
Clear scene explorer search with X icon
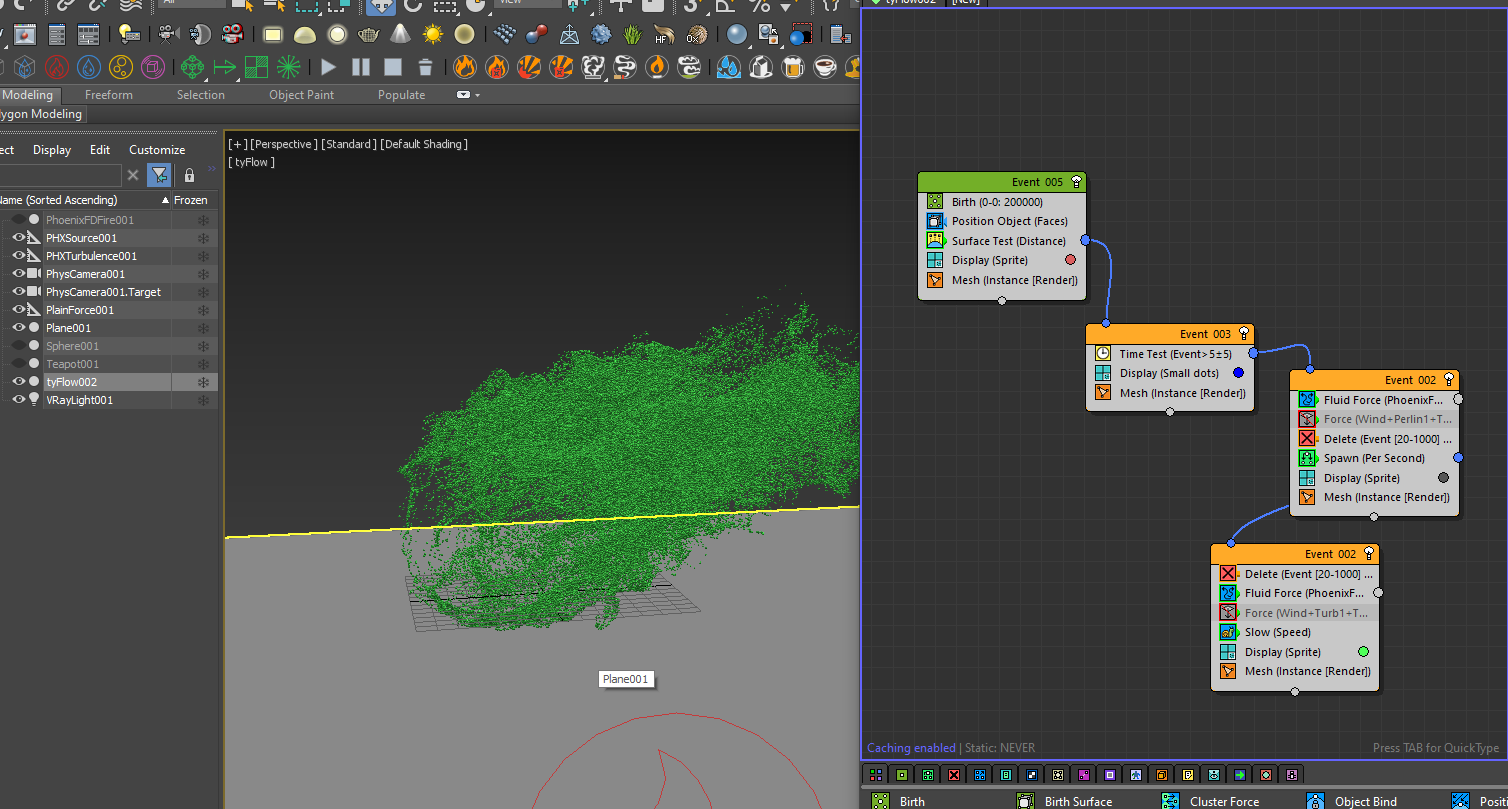[133, 175]
